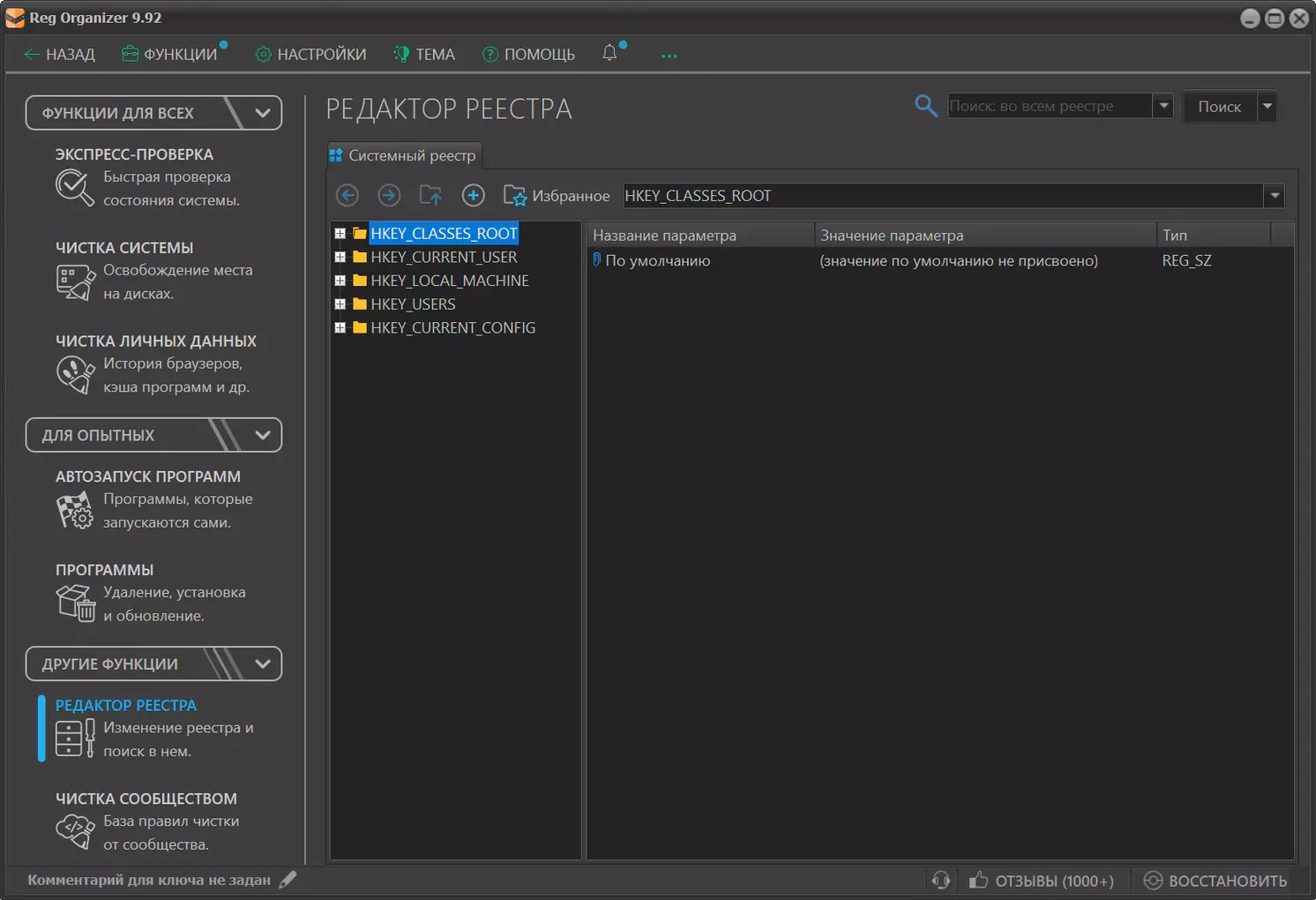The width and height of the screenshot is (1316, 900).
Task: Select the HKEY_USERS tree item
Action: pos(413,304)
